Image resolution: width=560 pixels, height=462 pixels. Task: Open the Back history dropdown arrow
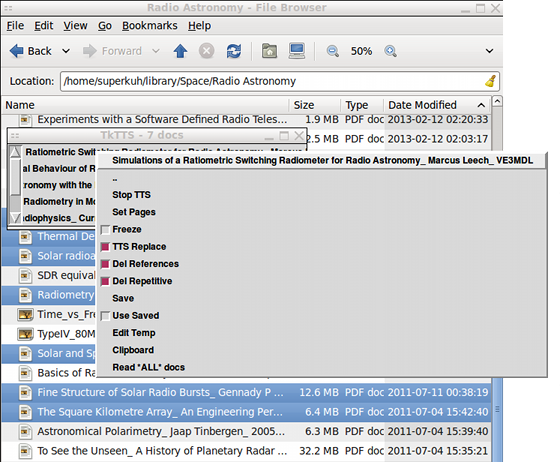(66, 51)
